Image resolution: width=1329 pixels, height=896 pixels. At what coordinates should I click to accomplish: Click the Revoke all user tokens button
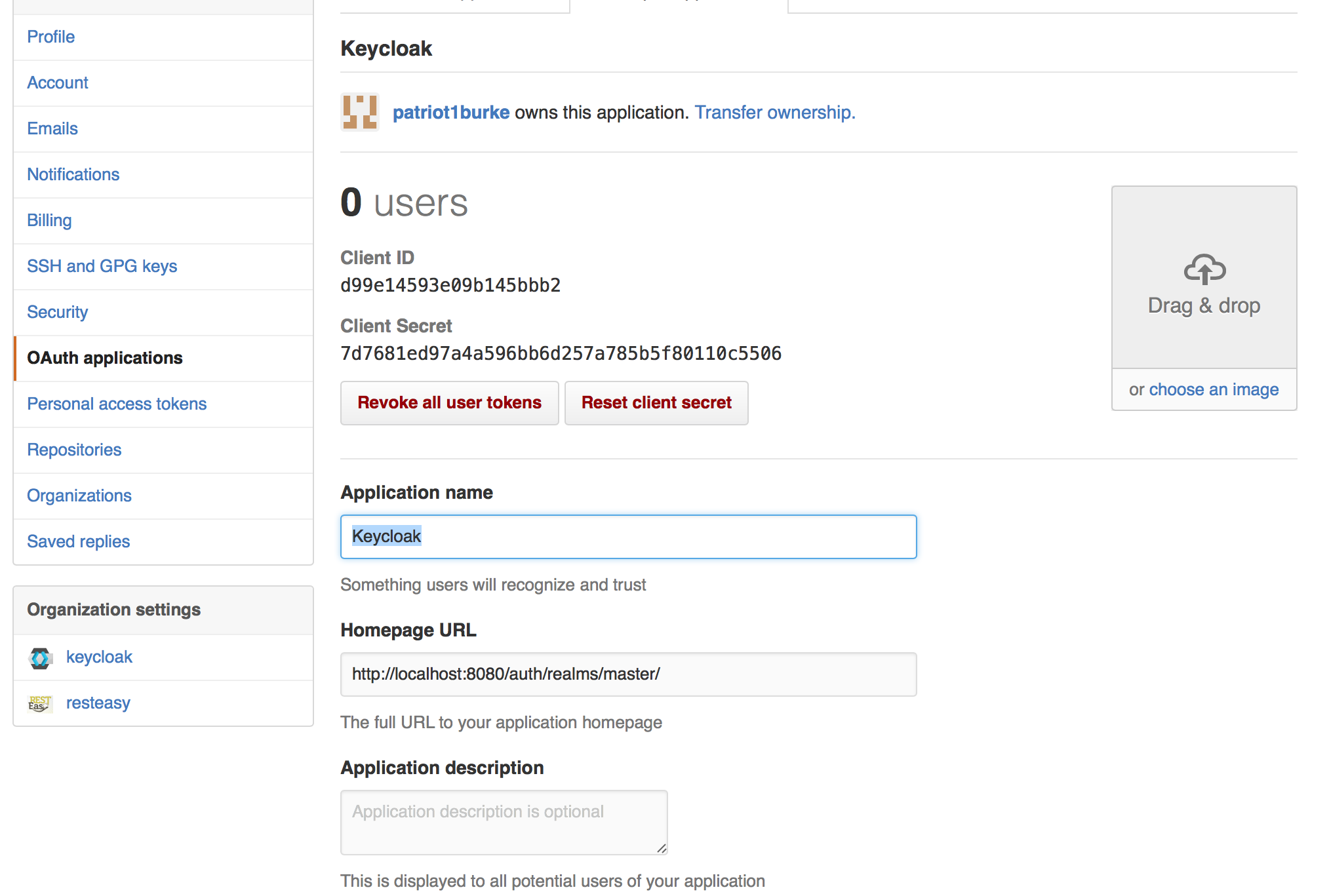(x=449, y=402)
